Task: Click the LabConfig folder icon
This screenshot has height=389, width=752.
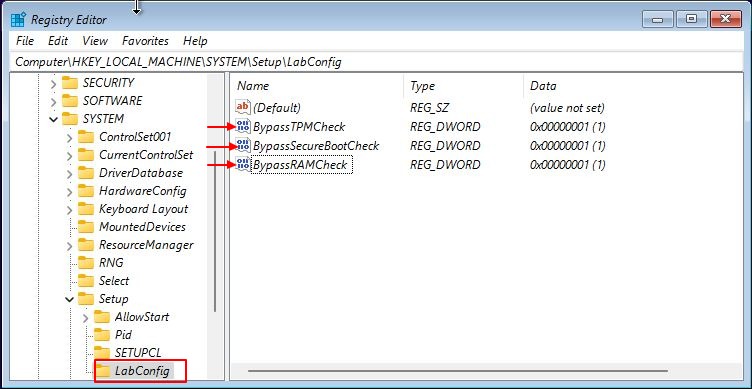Action: click(103, 370)
